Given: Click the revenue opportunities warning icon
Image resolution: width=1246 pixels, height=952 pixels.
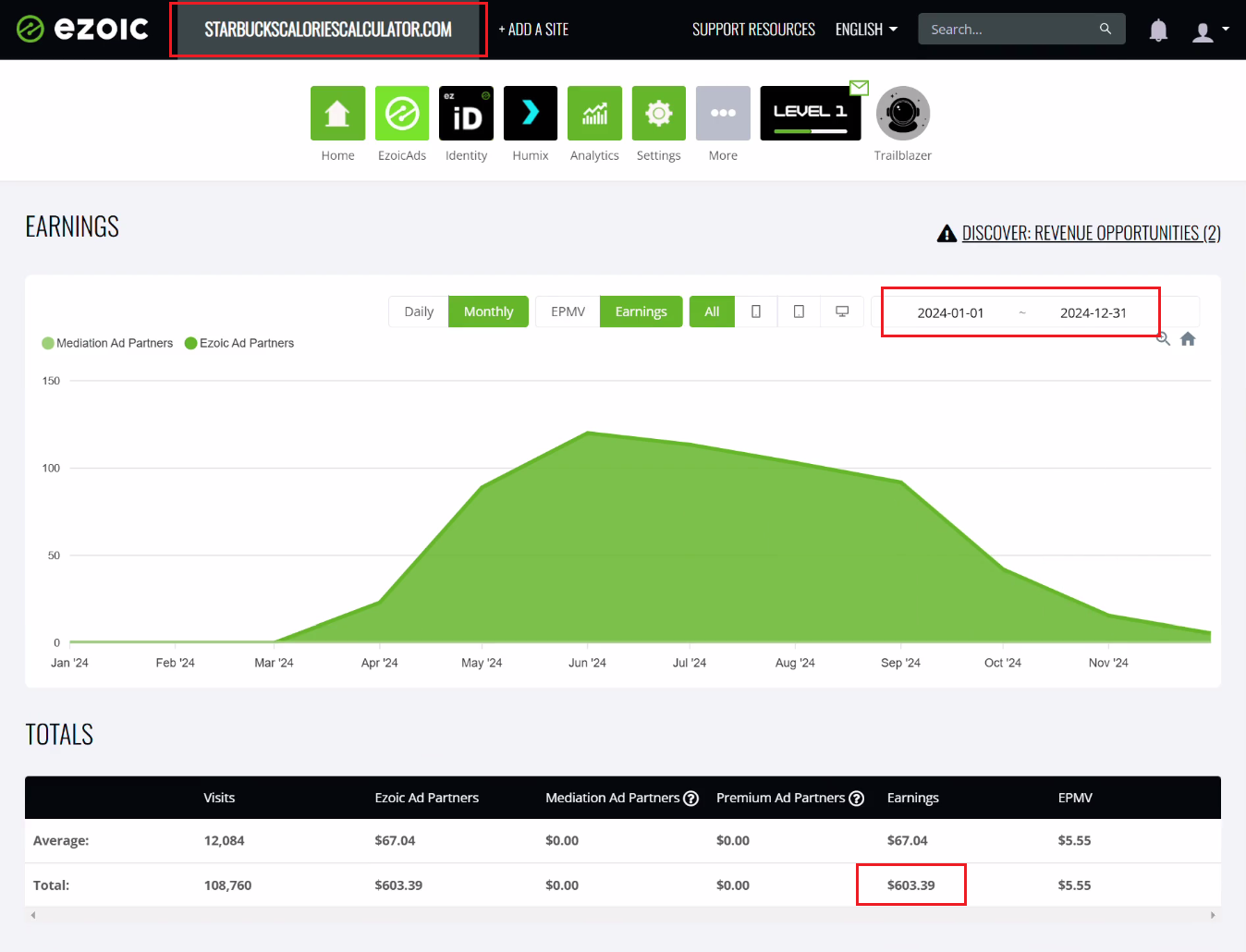Looking at the screenshot, I should tap(947, 233).
